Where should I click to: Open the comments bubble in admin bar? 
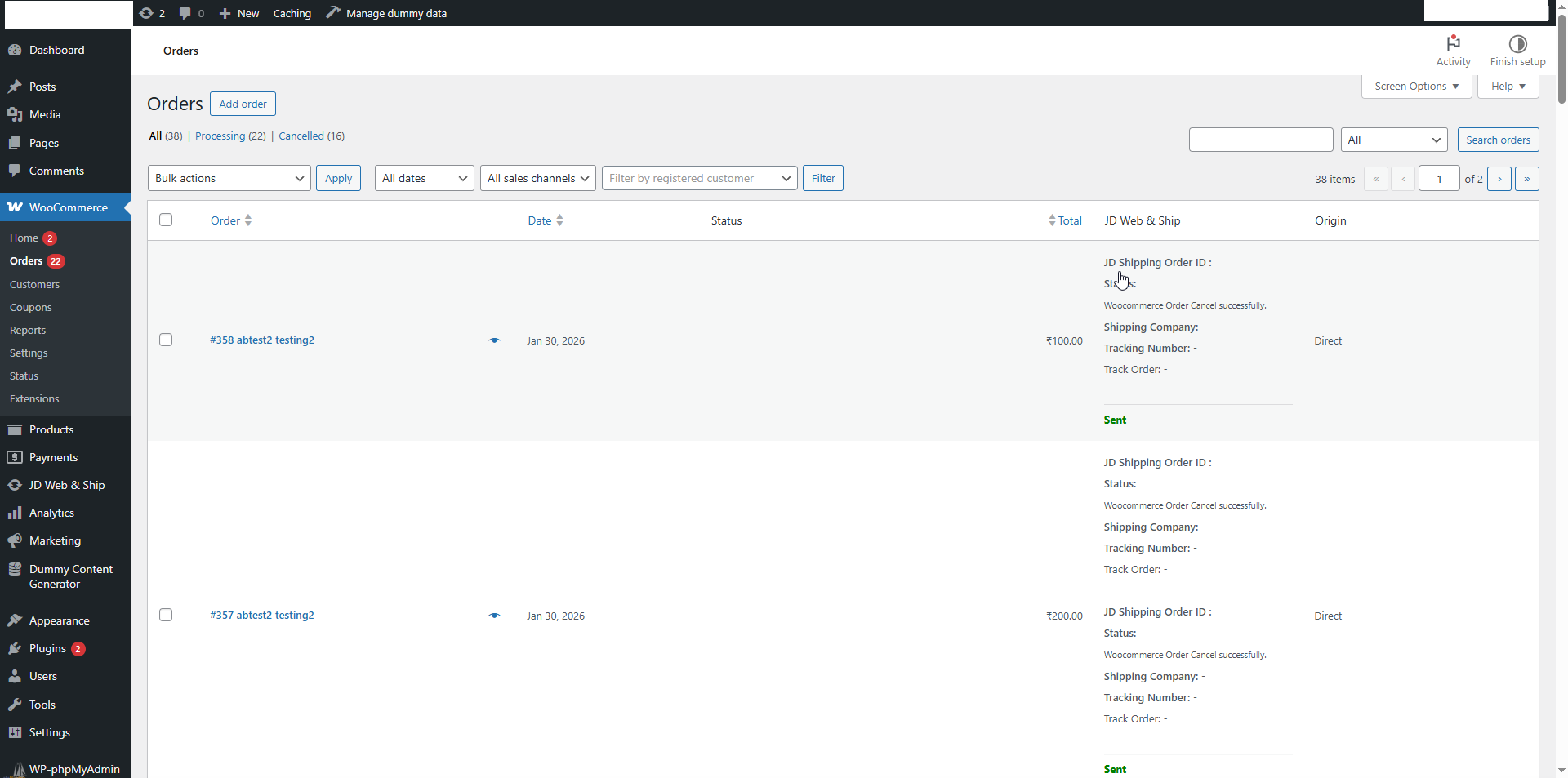185,13
